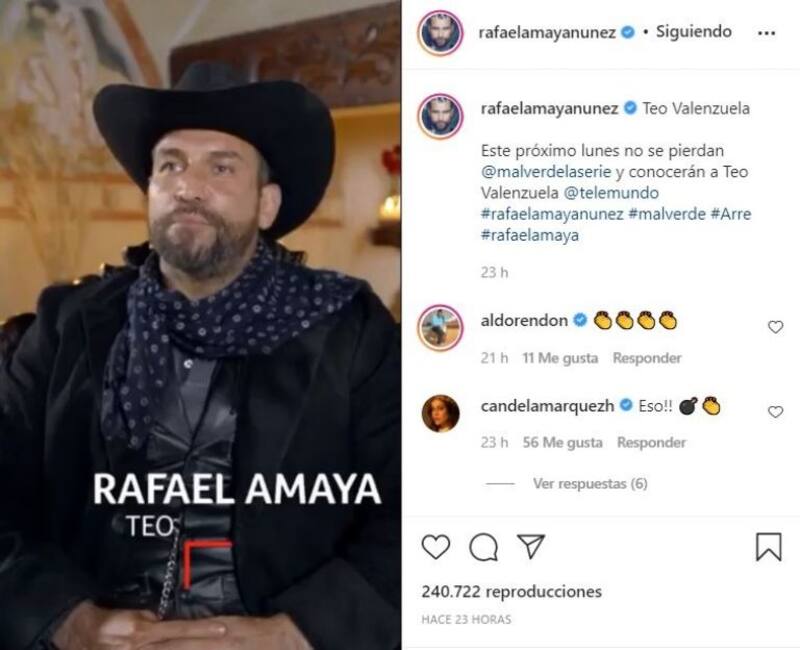Open rafaelamayanunez profile picture in header

(440, 33)
